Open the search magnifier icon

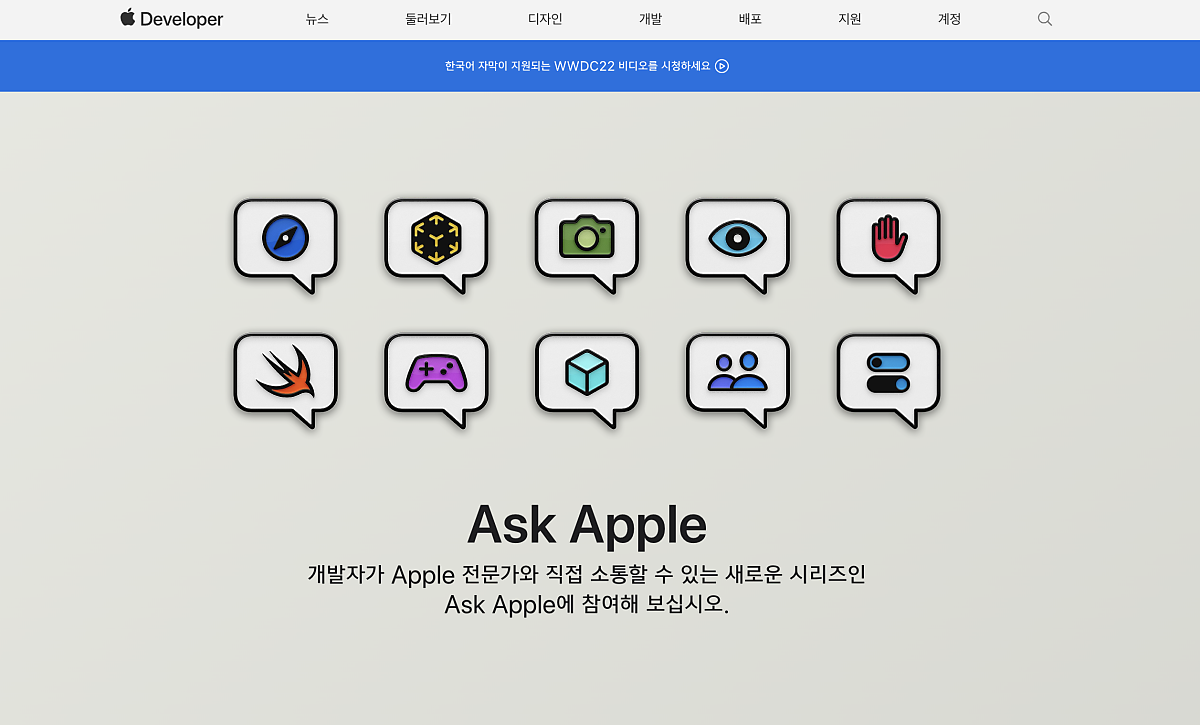[1045, 19]
